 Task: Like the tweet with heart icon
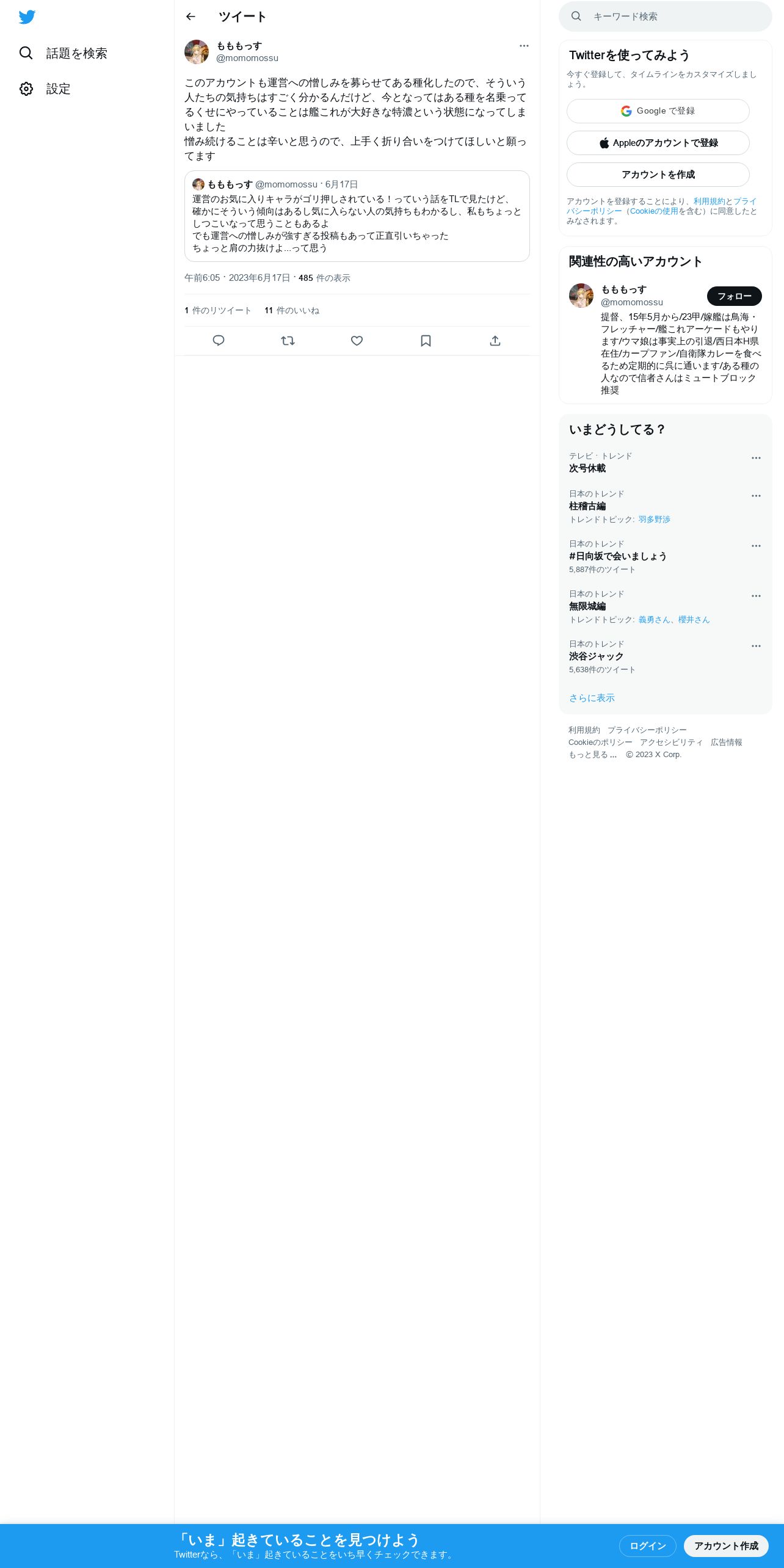point(357,341)
